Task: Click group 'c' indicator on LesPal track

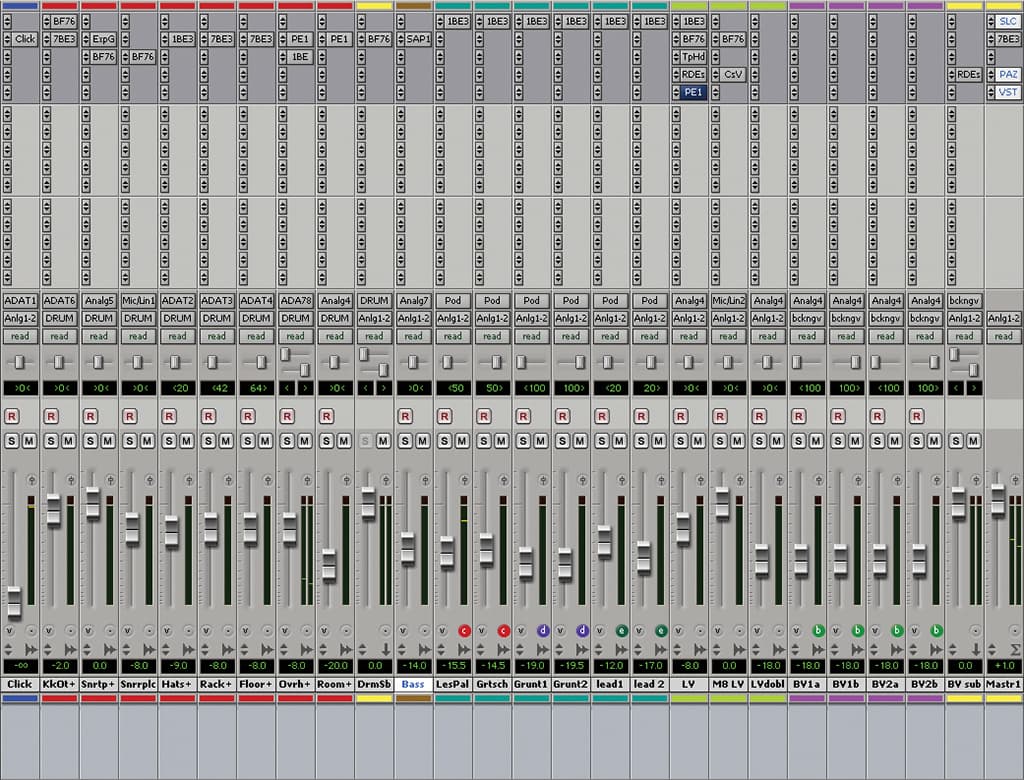Action: click(464, 631)
